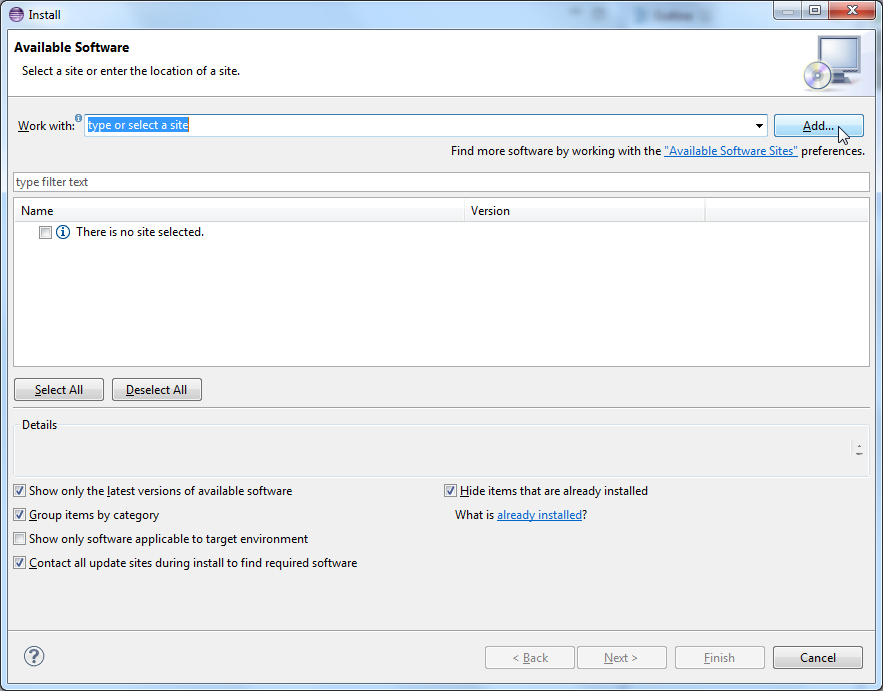
Task: Open the Work with site dropdown
Action: pyautogui.click(x=759, y=126)
